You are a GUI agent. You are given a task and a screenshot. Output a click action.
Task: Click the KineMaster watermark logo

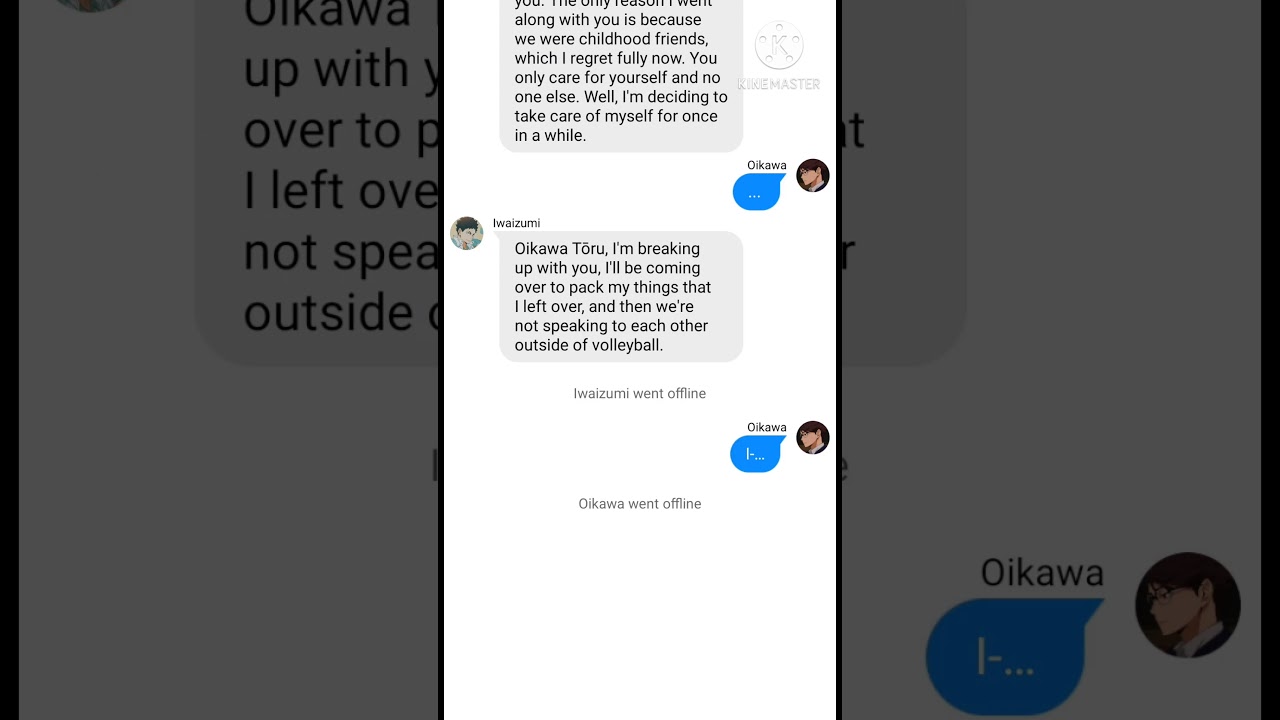click(779, 46)
